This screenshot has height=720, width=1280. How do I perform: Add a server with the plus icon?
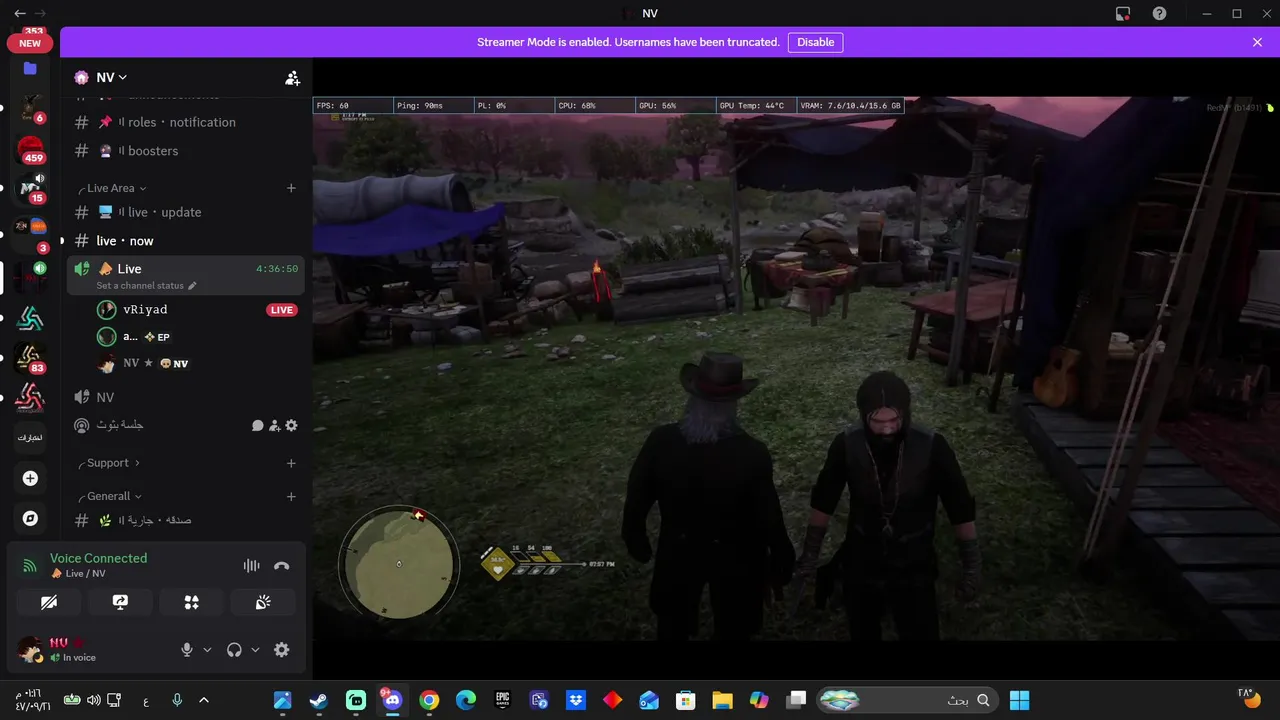(30, 478)
